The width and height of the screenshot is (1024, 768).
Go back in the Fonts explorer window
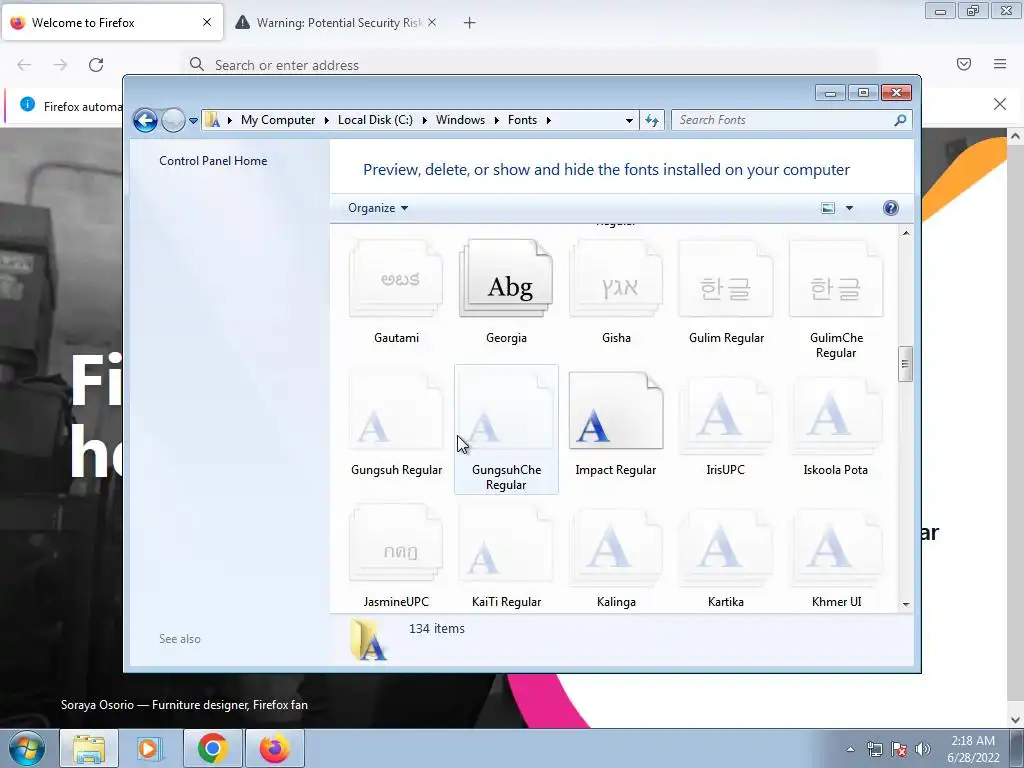coord(145,120)
